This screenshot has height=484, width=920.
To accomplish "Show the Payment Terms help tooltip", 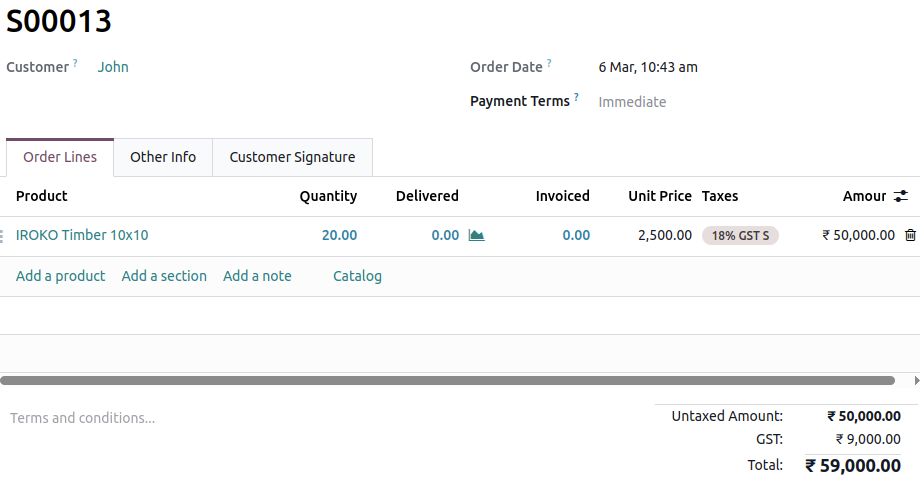I will pos(576,97).
